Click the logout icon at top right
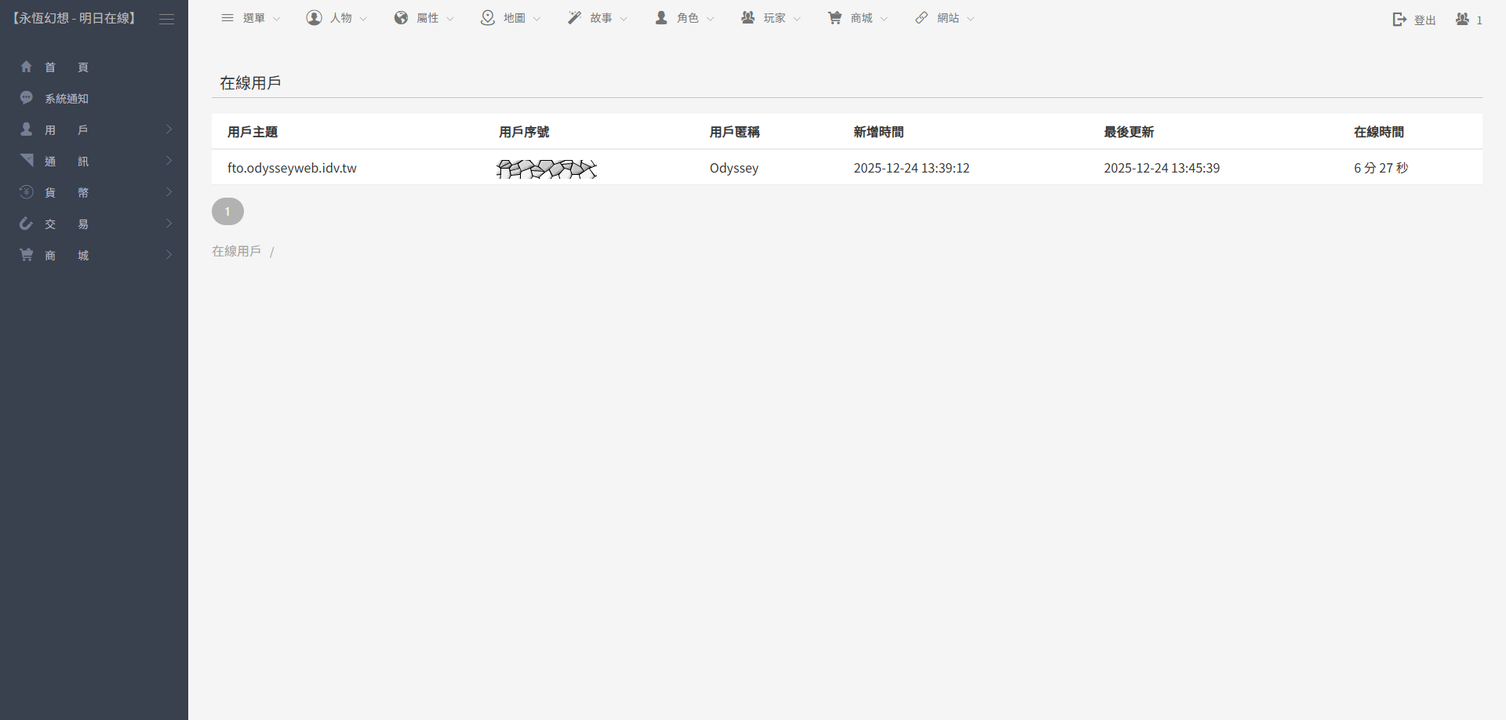This screenshot has width=1506, height=720. pos(1400,19)
